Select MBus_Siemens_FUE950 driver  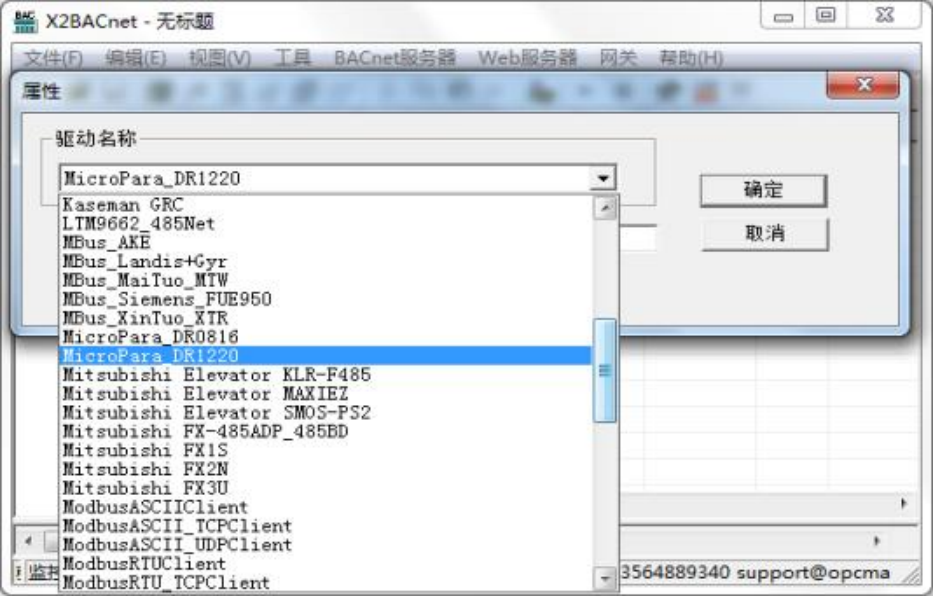(325, 299)
